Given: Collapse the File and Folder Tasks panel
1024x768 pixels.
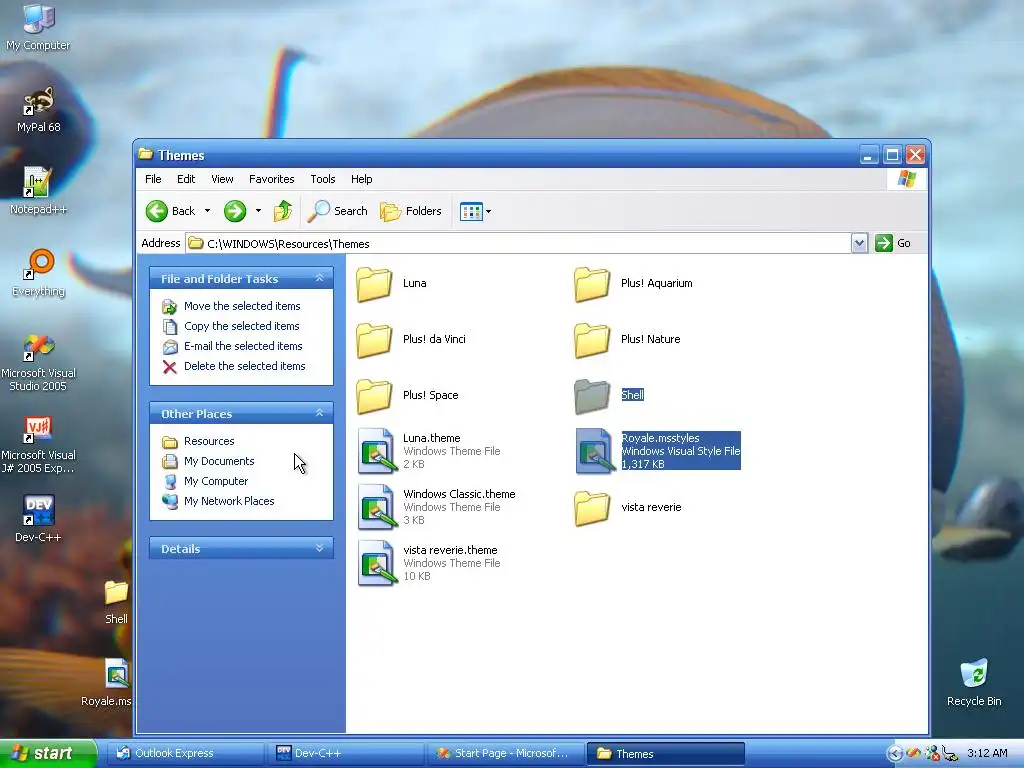Looking at the screenshot, I should point(319,278).
